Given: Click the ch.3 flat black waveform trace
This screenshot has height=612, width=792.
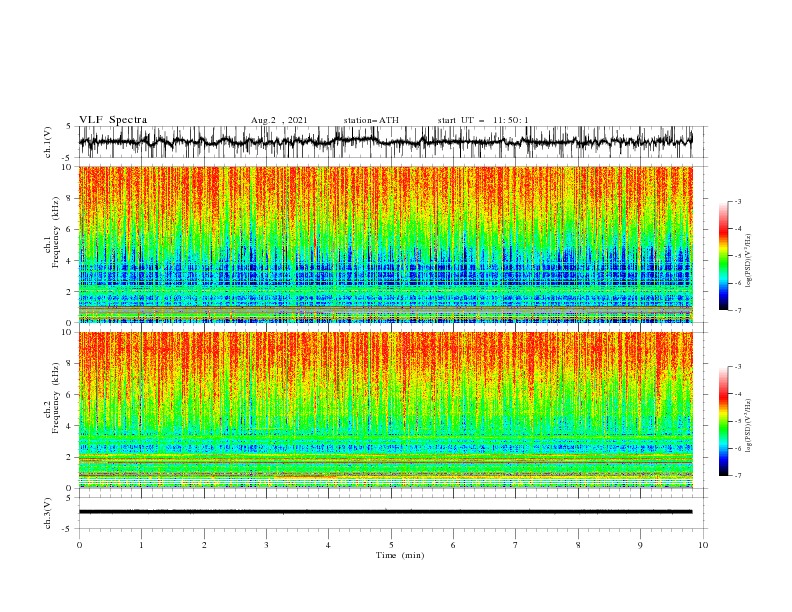Looking at the screenshot, I should pos(385,512).
